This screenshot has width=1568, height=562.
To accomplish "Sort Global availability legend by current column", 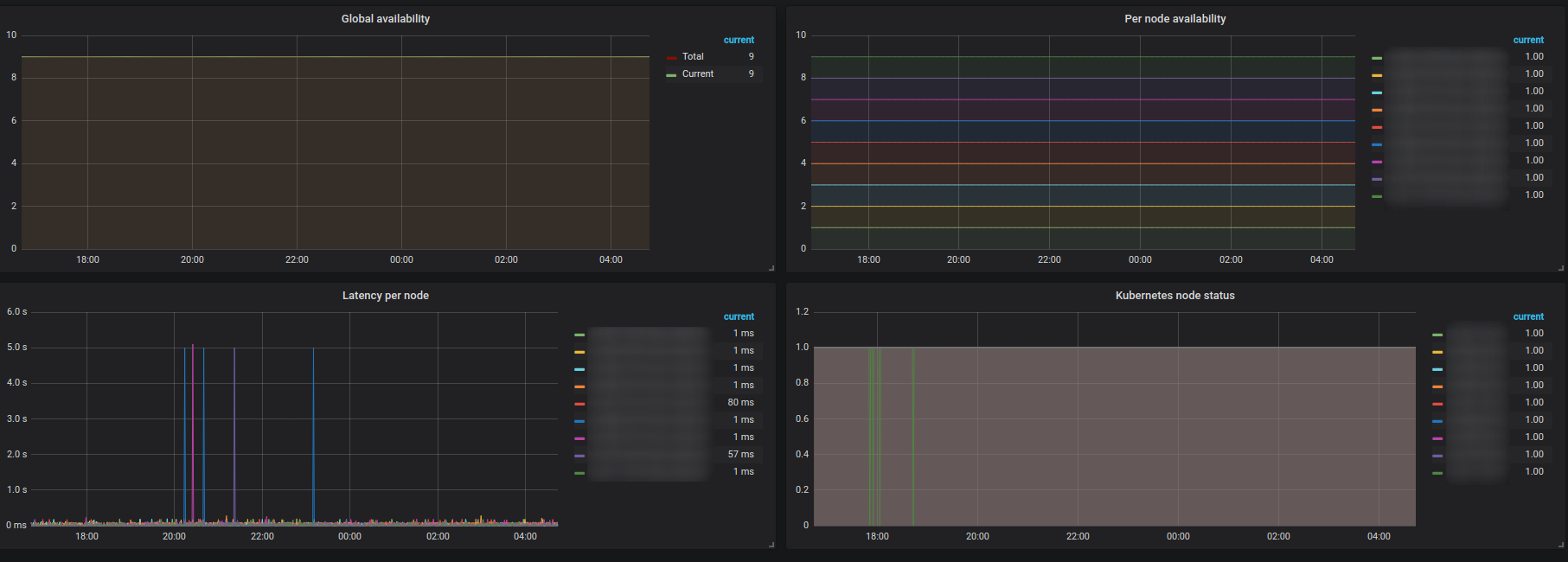I will pyautogui.click(x=739, y=40).
